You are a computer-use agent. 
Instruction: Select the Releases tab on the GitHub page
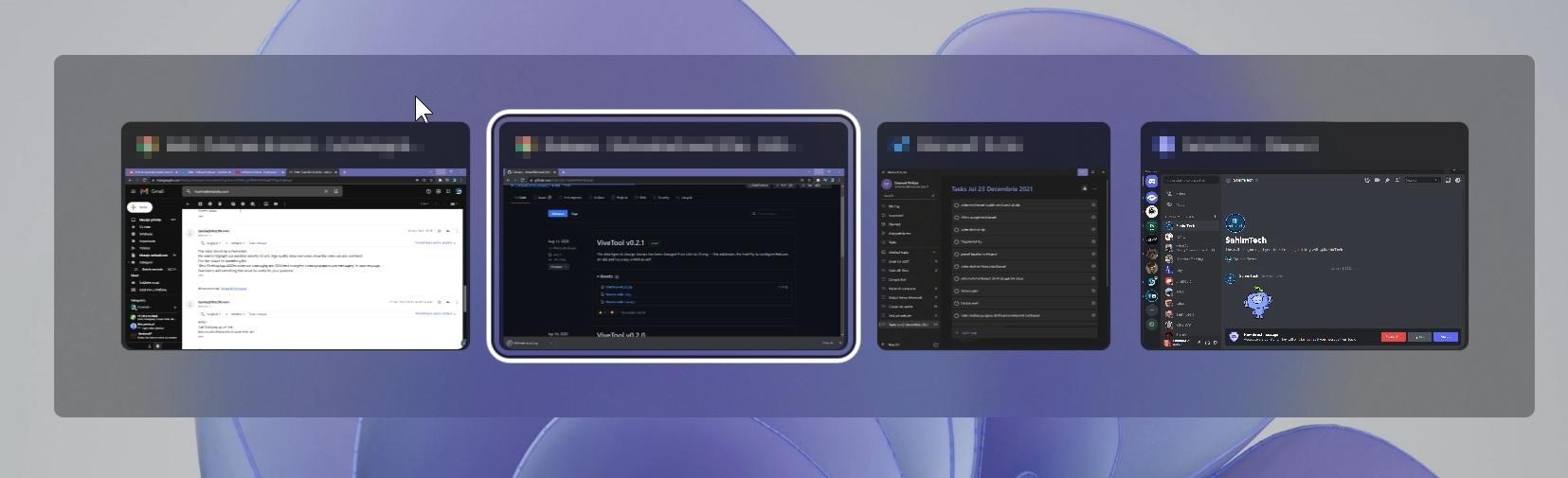[557, 214]
